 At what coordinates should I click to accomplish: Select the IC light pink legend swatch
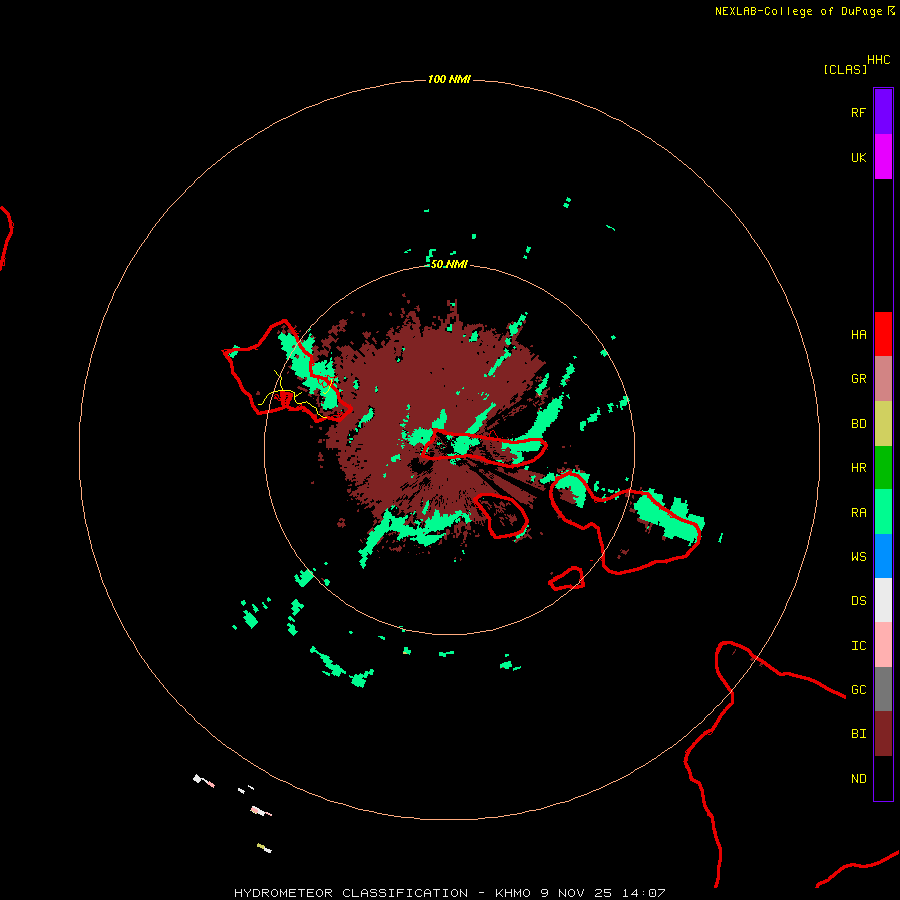pos(883,645)
